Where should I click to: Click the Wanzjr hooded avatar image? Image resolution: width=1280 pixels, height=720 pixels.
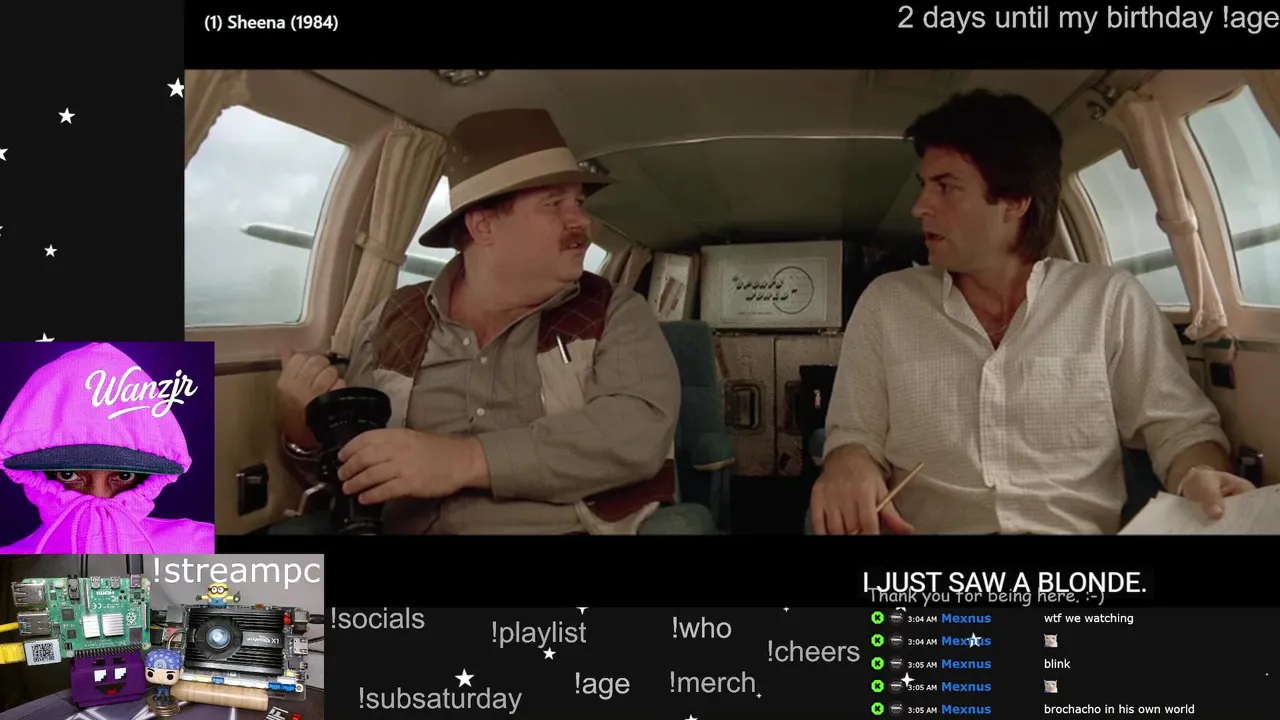(107, 447)
